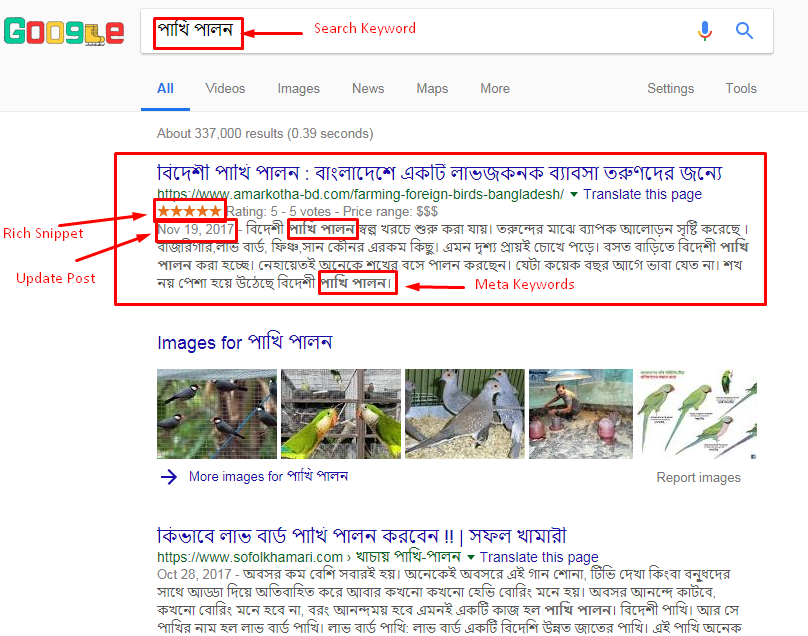Screen dimensions: 808x636
Task: Click the 'Oct 28, 2017' date text
Action: [194, 574]
